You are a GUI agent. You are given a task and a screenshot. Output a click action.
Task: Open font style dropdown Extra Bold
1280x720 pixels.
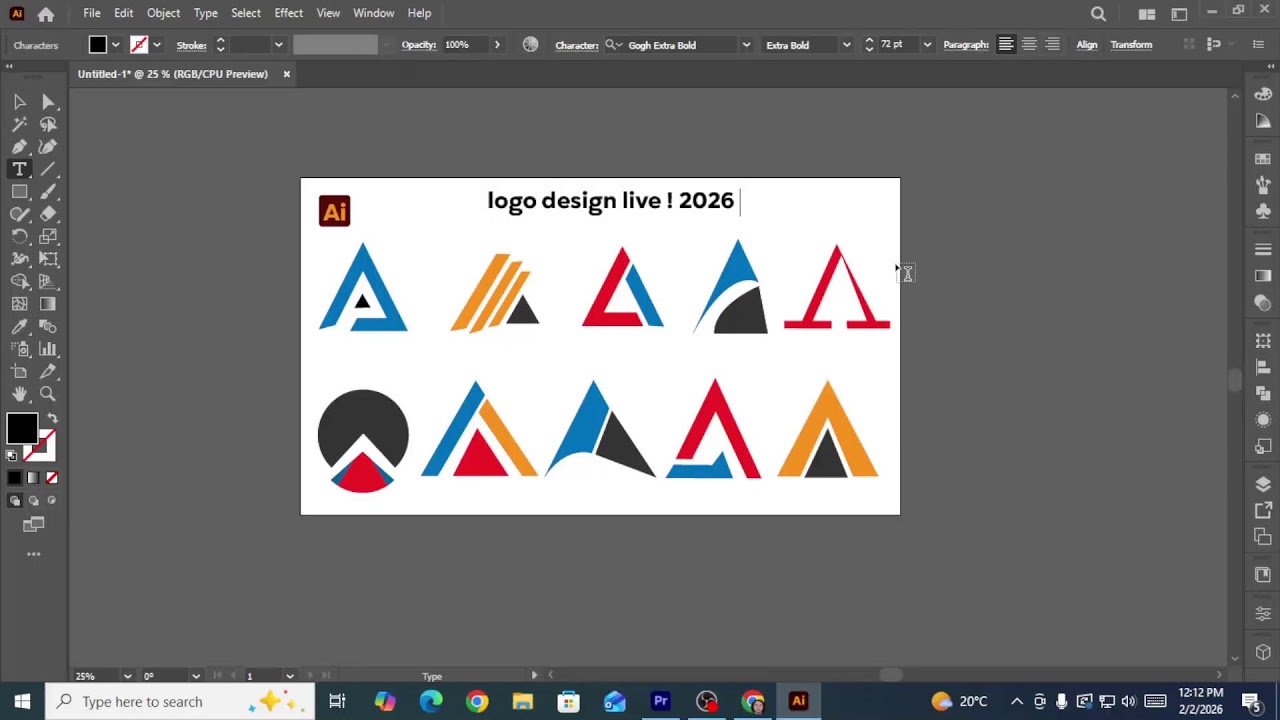(846, 45)
